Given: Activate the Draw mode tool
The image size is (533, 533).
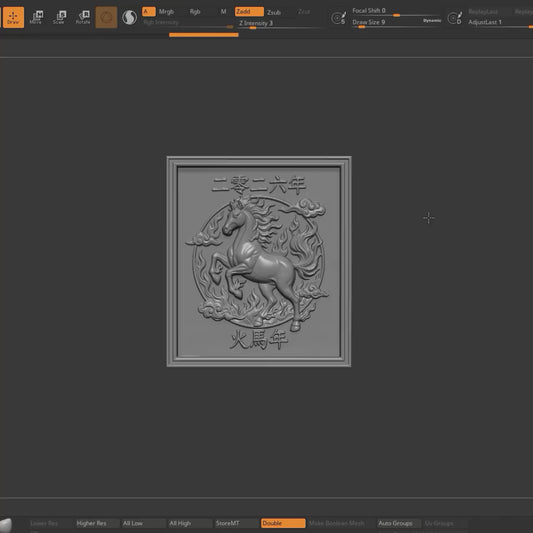Looking at the screenshot, I should click(13, 17).
